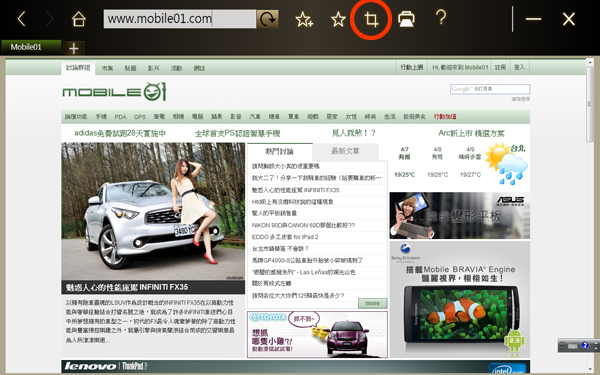
Task: Open the 影片 top navigation item
Action: point(153,68)
